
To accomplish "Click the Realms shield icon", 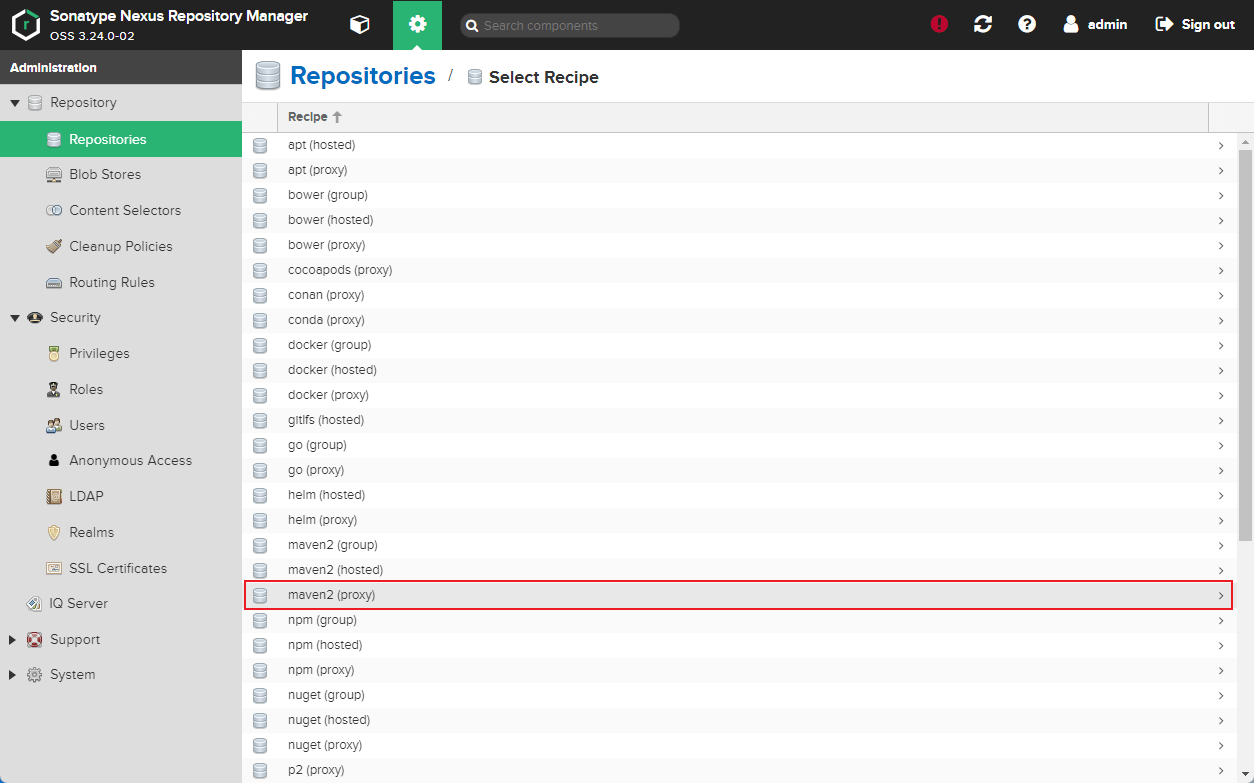I will pyautogui.click(x=54, y=532).
